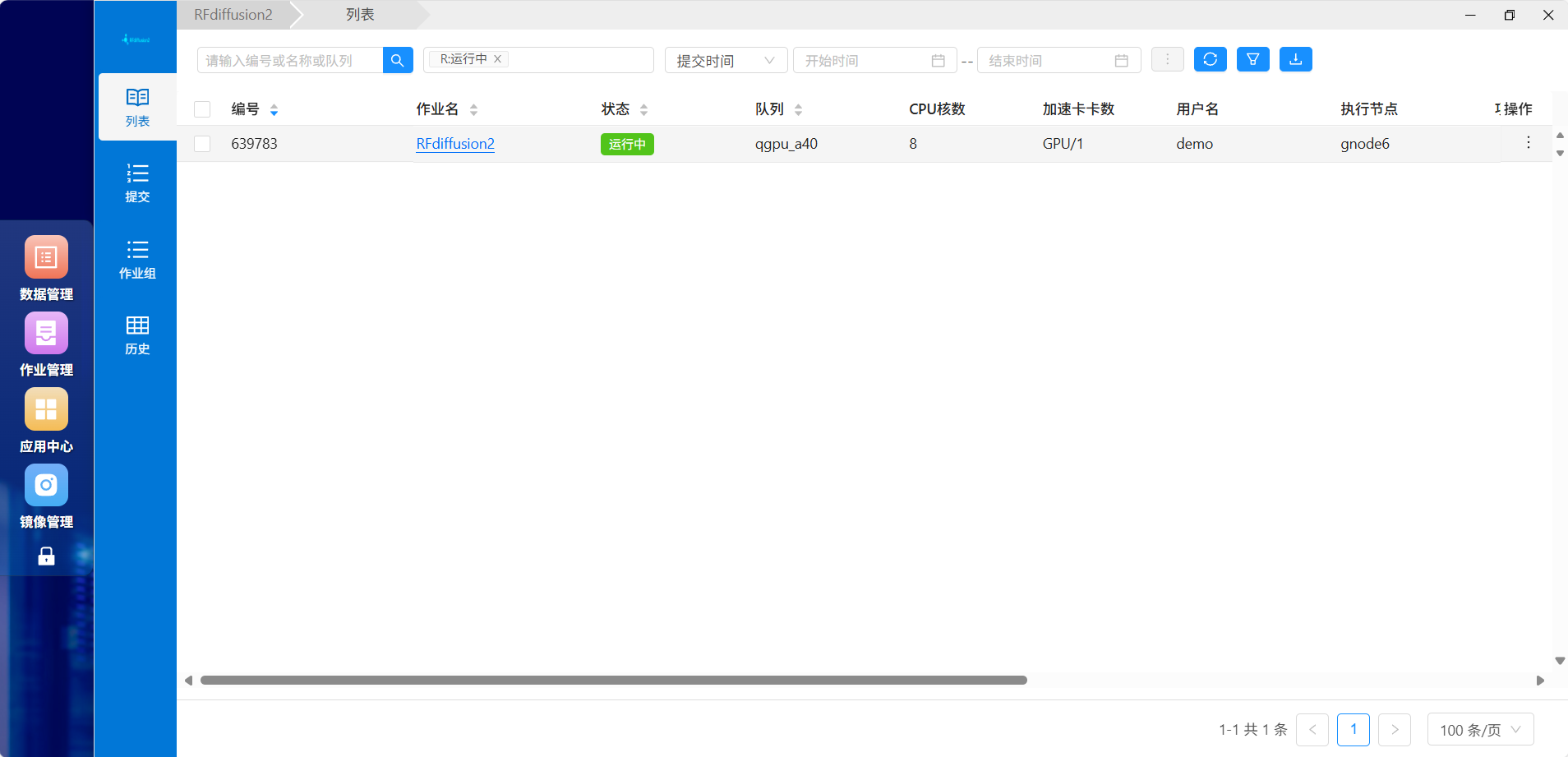Click the qgpu_a40 queue cell

point(786,144)
